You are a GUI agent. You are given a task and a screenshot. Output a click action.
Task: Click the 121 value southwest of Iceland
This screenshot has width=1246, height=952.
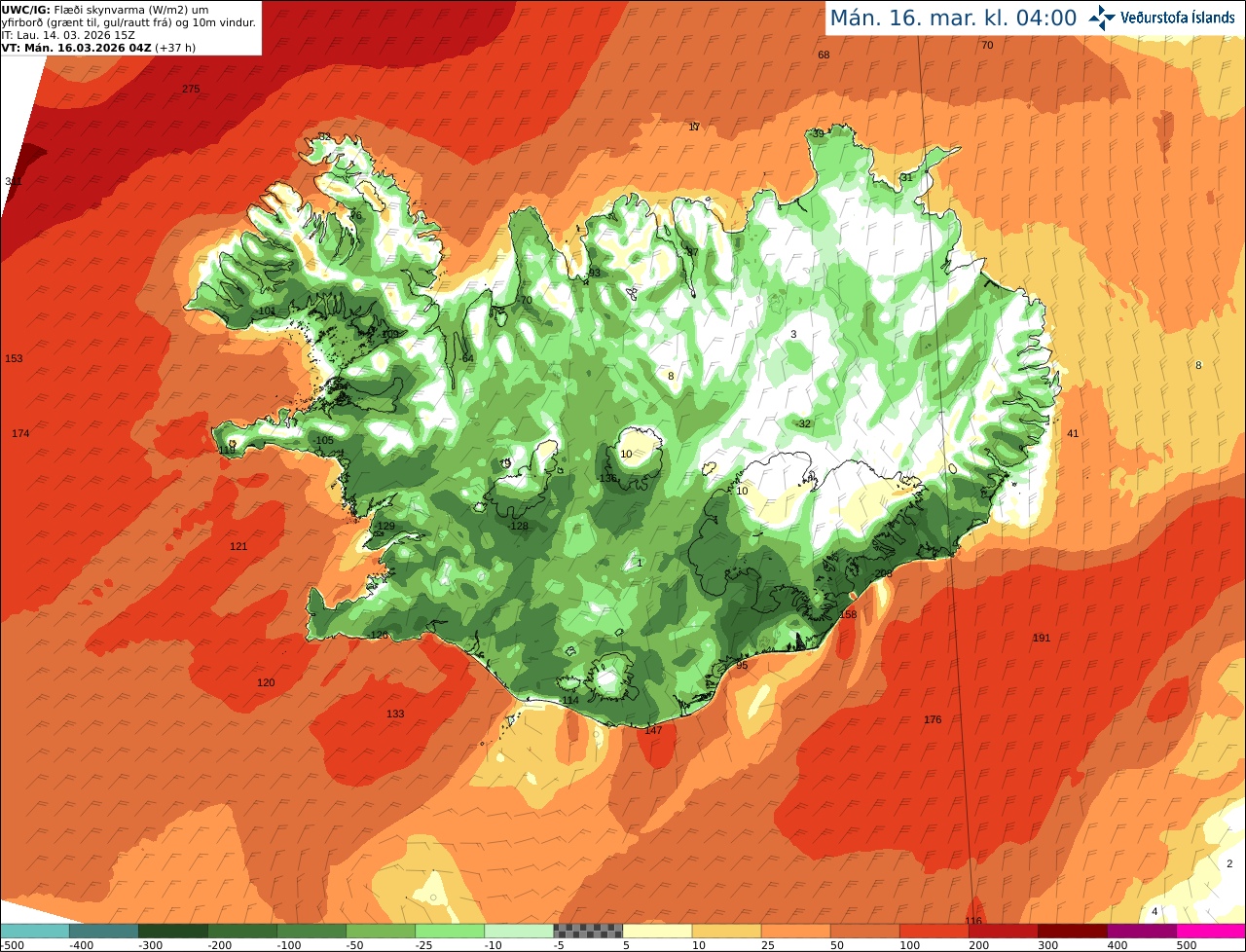(238, 547)
